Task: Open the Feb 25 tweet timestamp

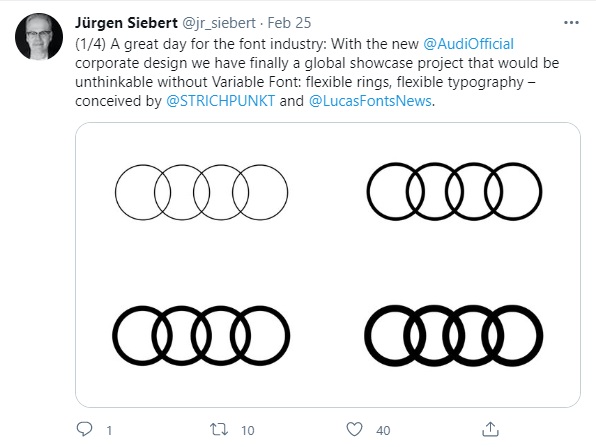Action: pos(289,23)
